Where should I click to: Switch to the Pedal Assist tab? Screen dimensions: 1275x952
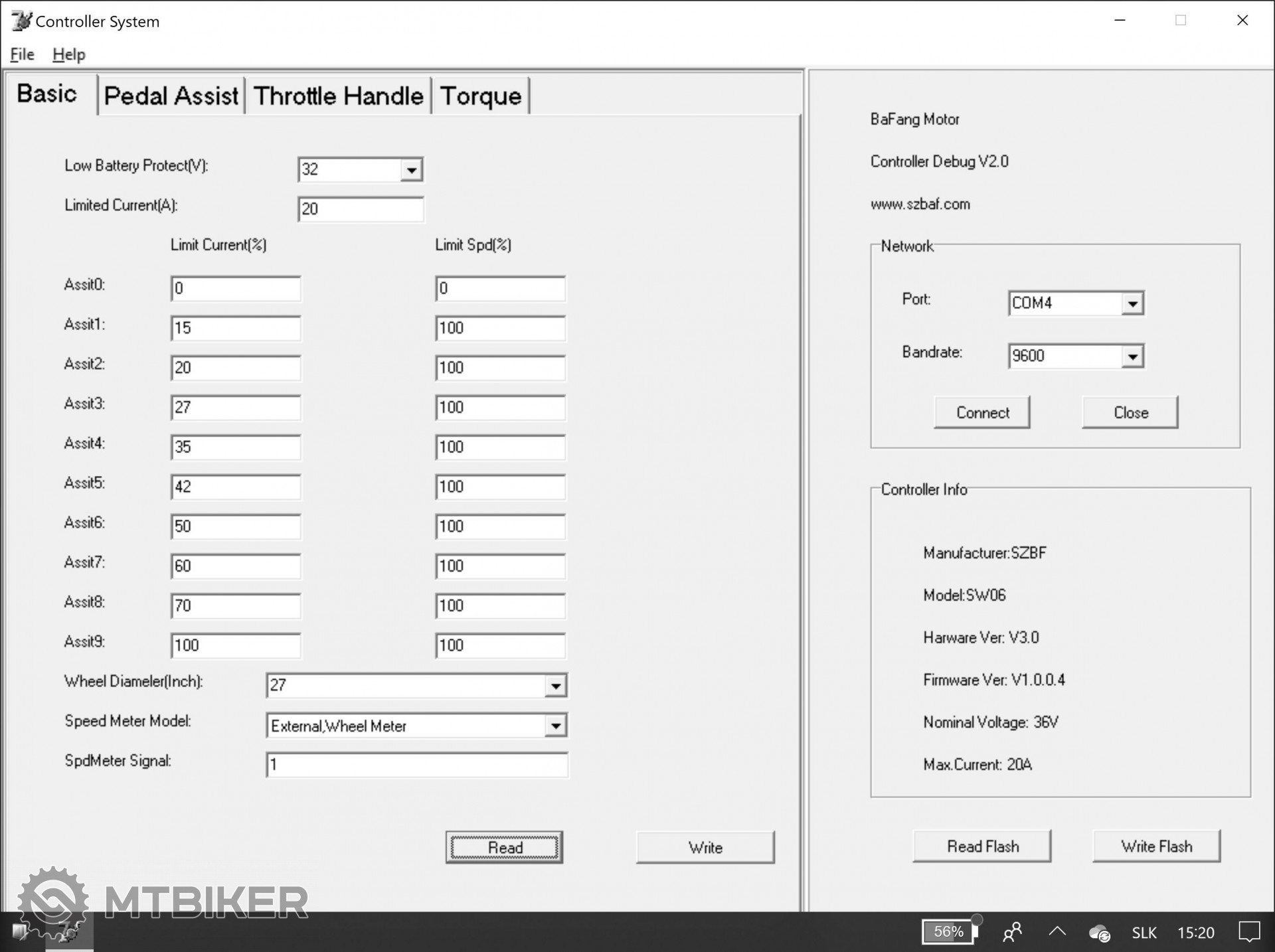171,96
